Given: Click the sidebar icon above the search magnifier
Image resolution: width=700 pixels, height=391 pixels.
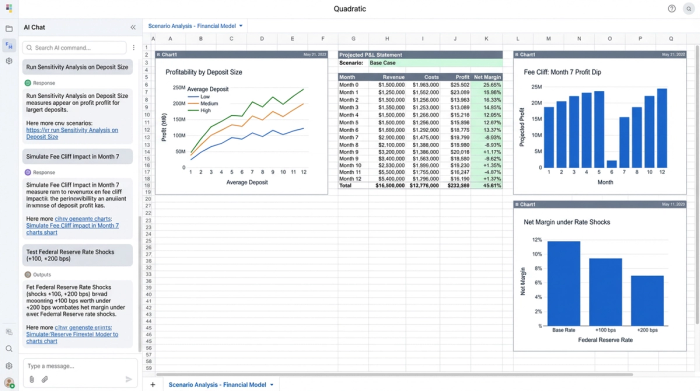Looking at the screenshot, I should click(9, 332).
